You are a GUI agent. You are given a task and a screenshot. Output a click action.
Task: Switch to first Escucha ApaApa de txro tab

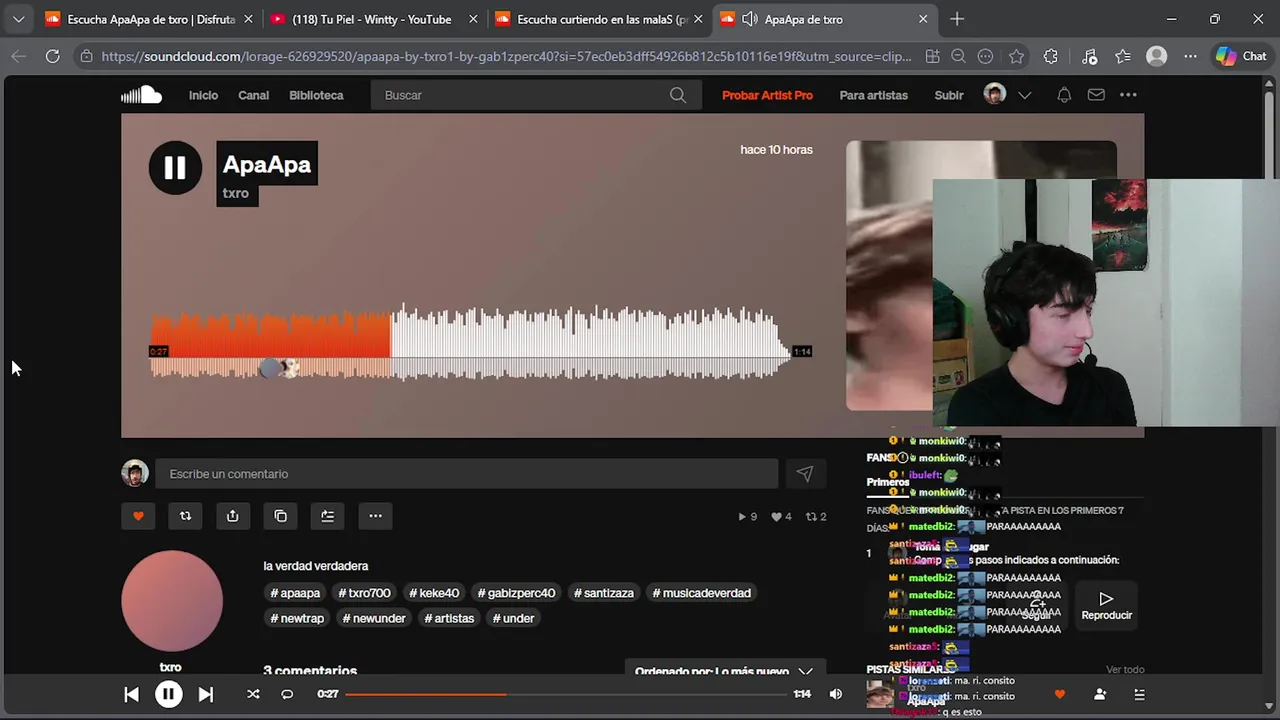pyautogui.click(x=150, y=19)
